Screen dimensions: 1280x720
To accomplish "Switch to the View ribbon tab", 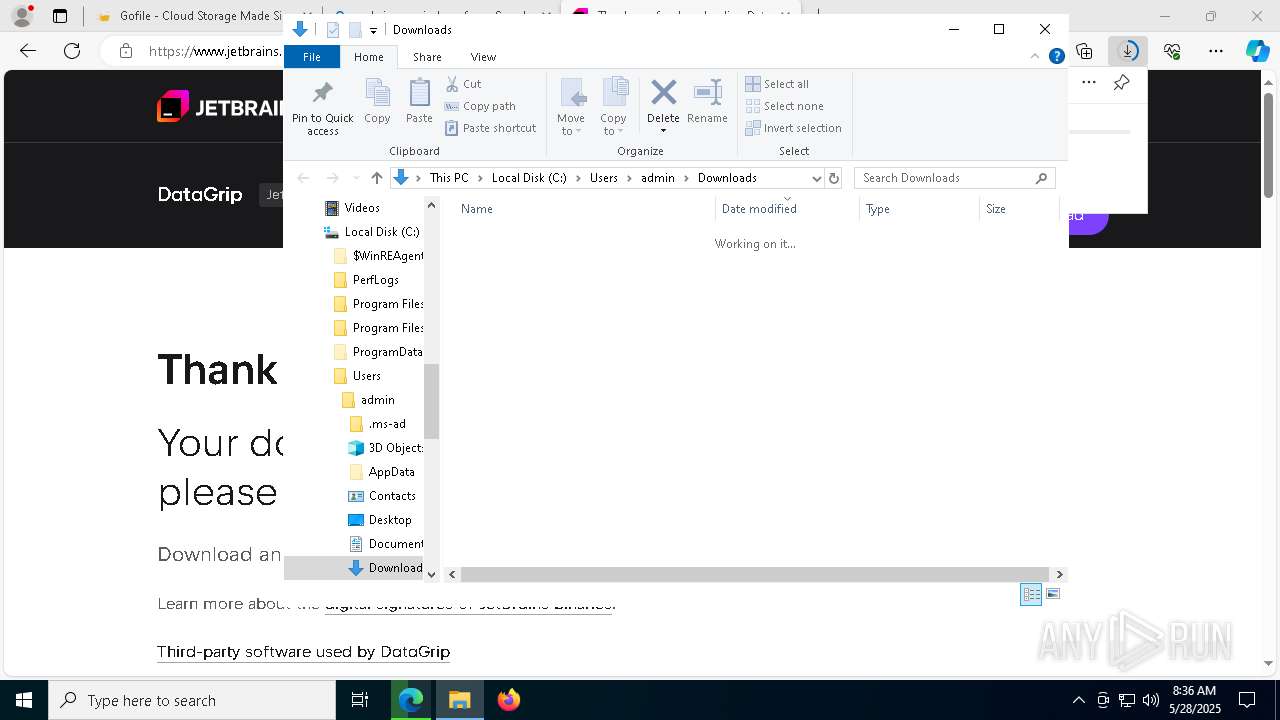I will click(483, 57).
